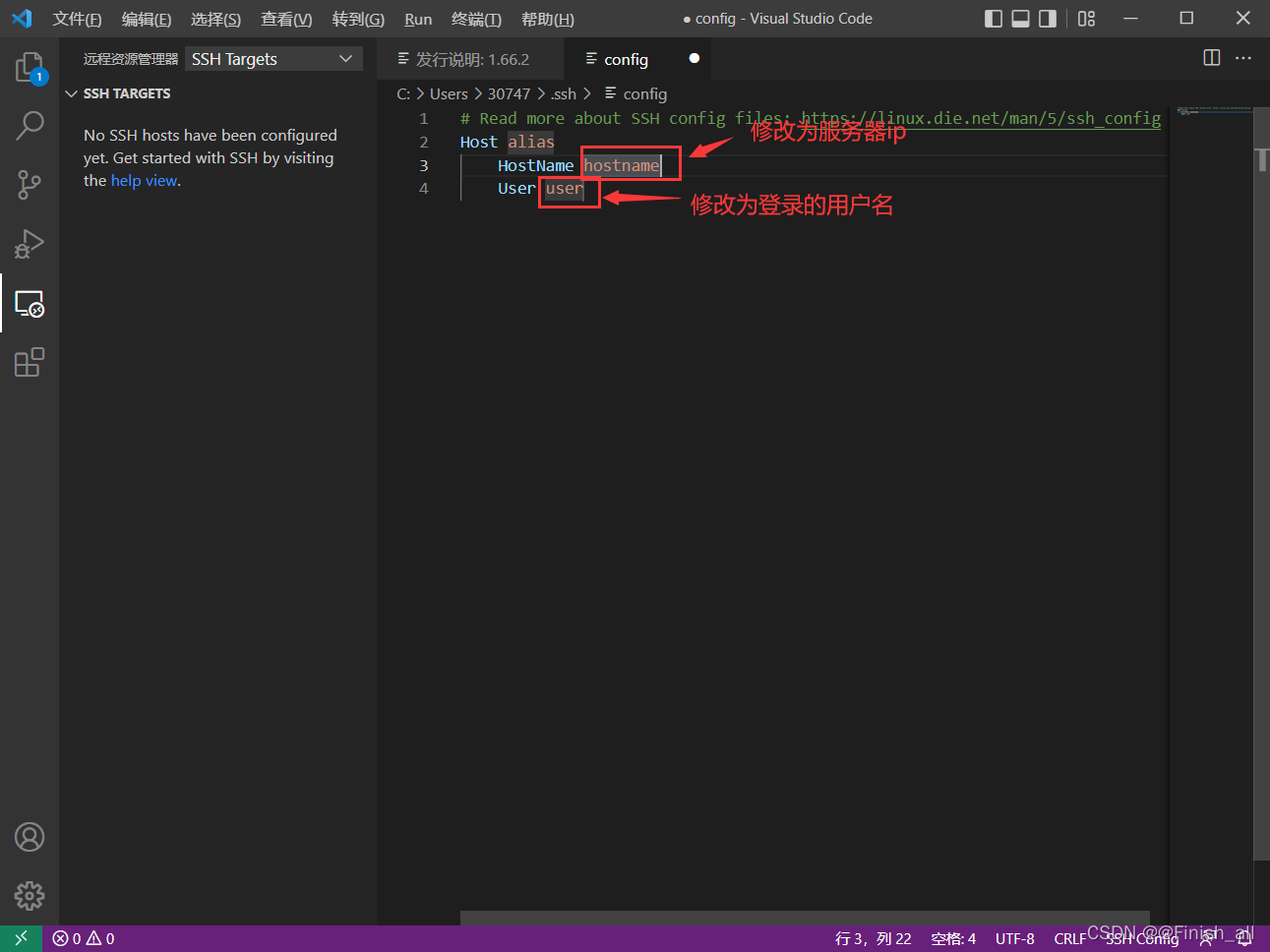Show errors and warnings count in status bar
The height and width of the screenshot is (952, 1270).
[84, 938]
